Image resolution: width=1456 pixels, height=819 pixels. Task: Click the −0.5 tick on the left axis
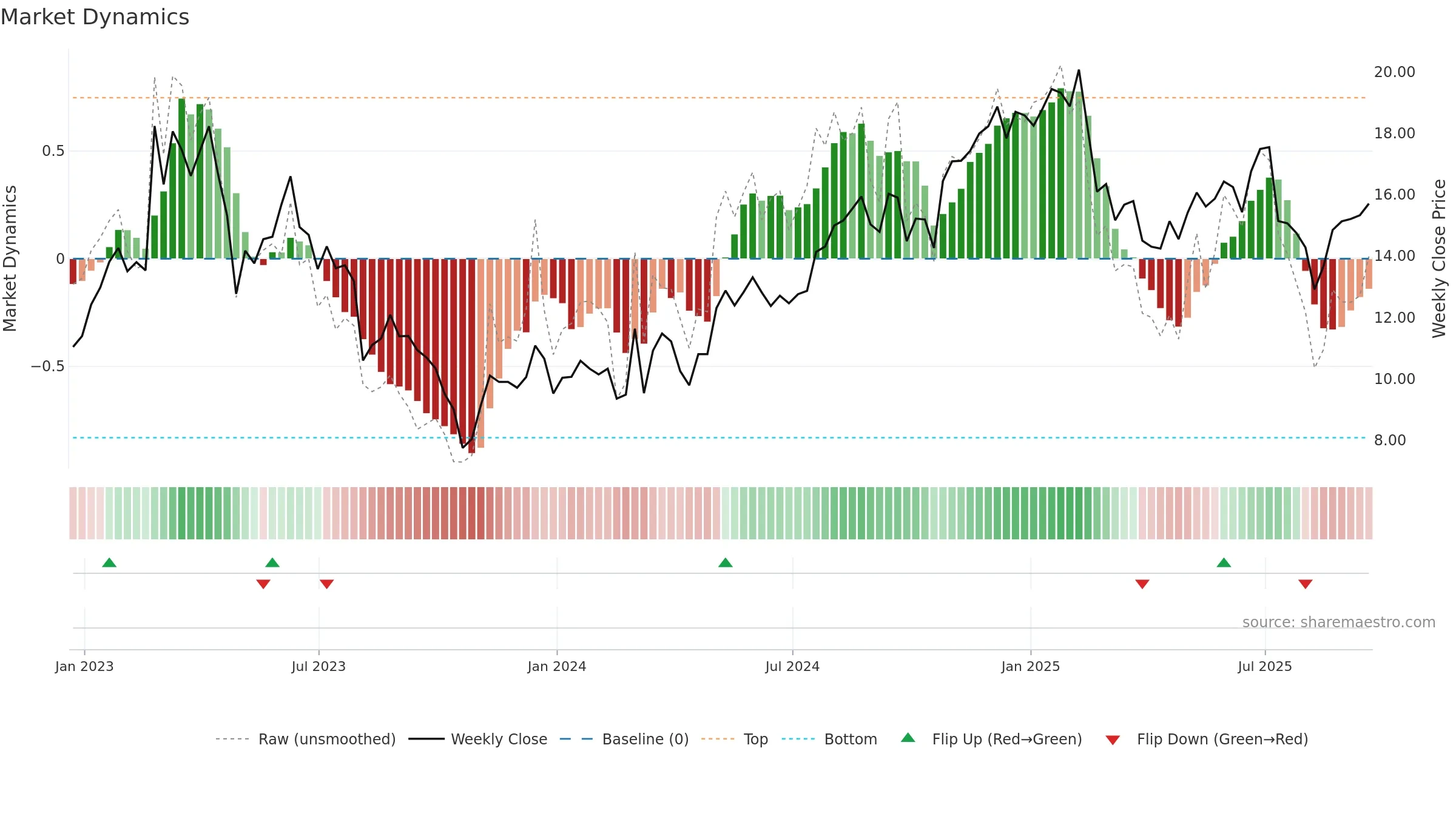tap(48, 366)
